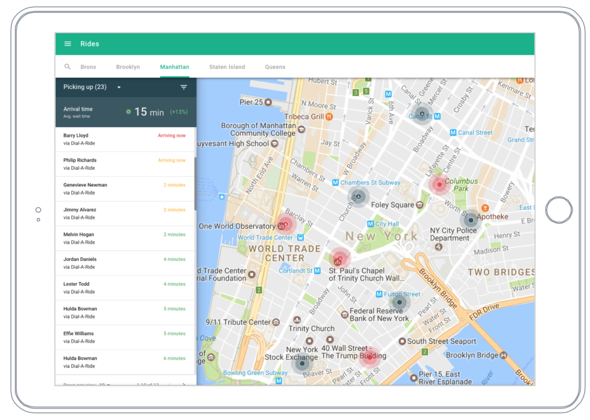Click Borough of Manhattan Community College pin
This screenshot has width=590, height=420.
point(301,129)
